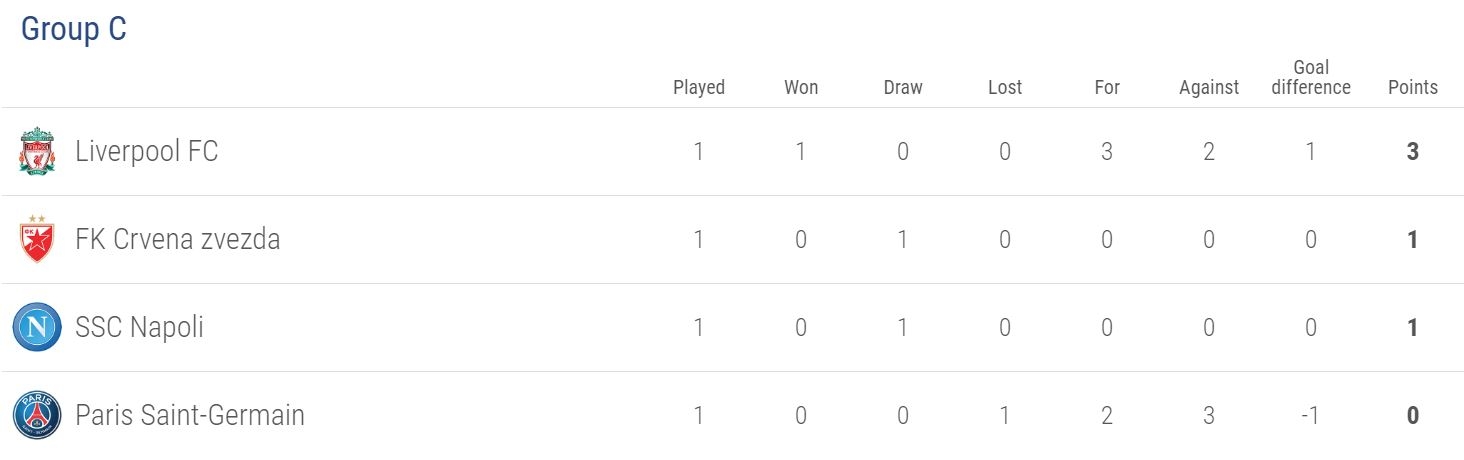Image resolution: width=1464 pixels, height=460 pixels.
Task: Click the Goal difference column header
Action: coord(1311,77)
